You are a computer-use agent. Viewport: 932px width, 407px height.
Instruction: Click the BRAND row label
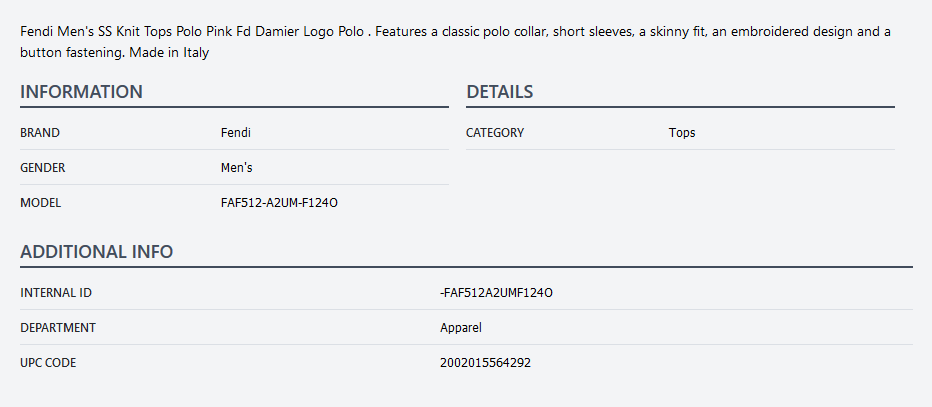point(40,132)
